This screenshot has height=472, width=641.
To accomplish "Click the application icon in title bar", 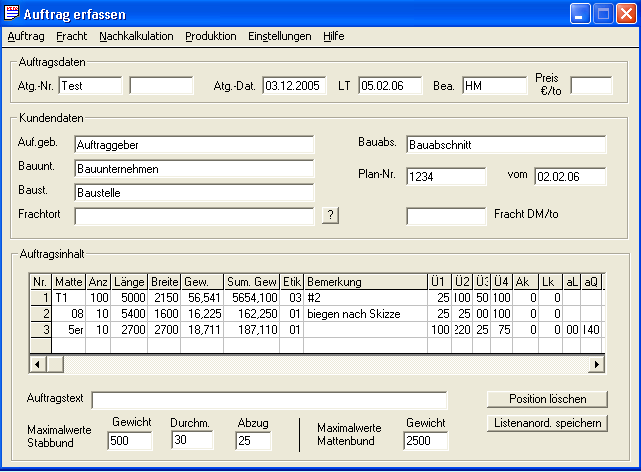I will 14,13.
